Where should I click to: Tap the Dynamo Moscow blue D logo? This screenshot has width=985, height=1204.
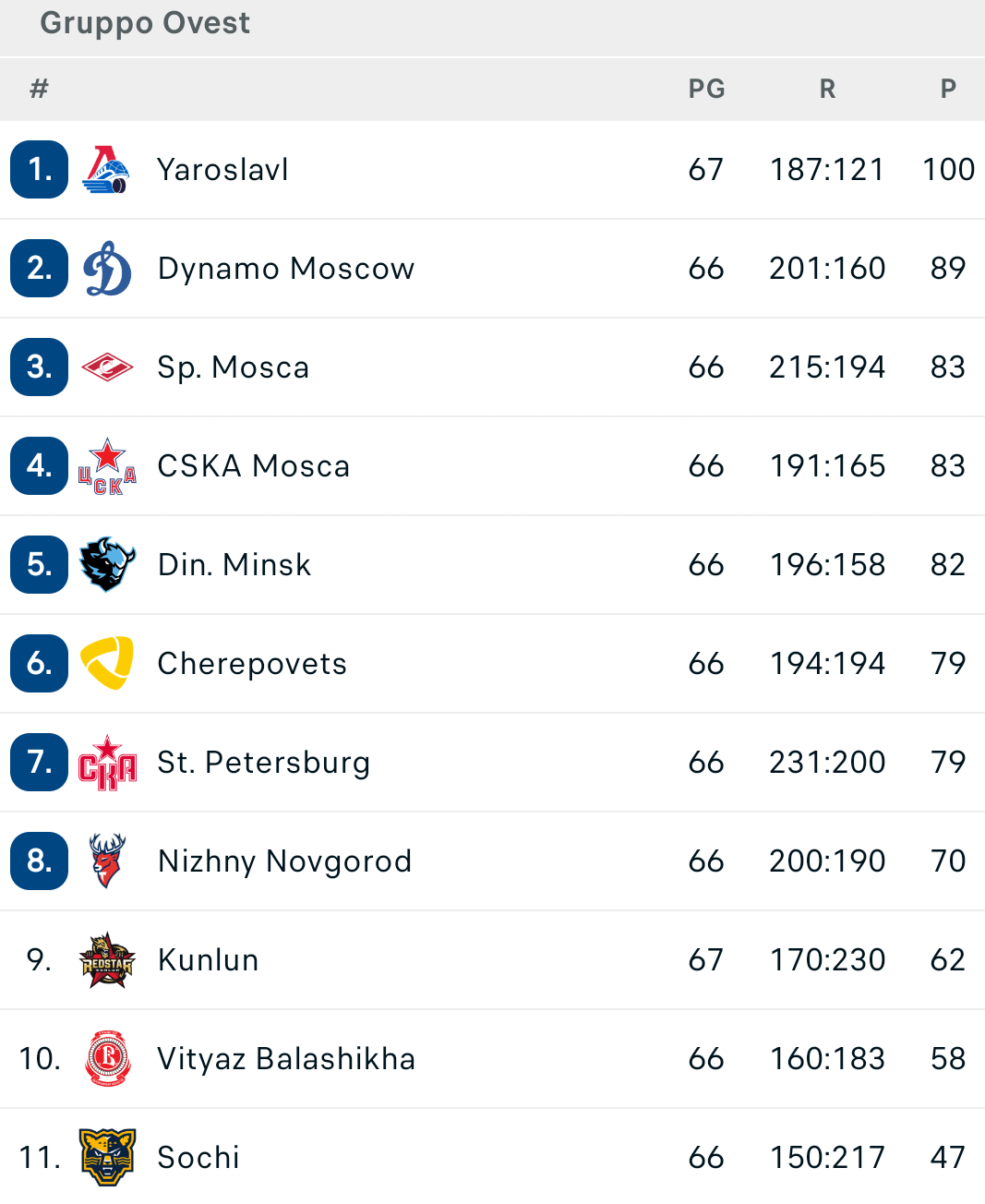pos(107,269)
